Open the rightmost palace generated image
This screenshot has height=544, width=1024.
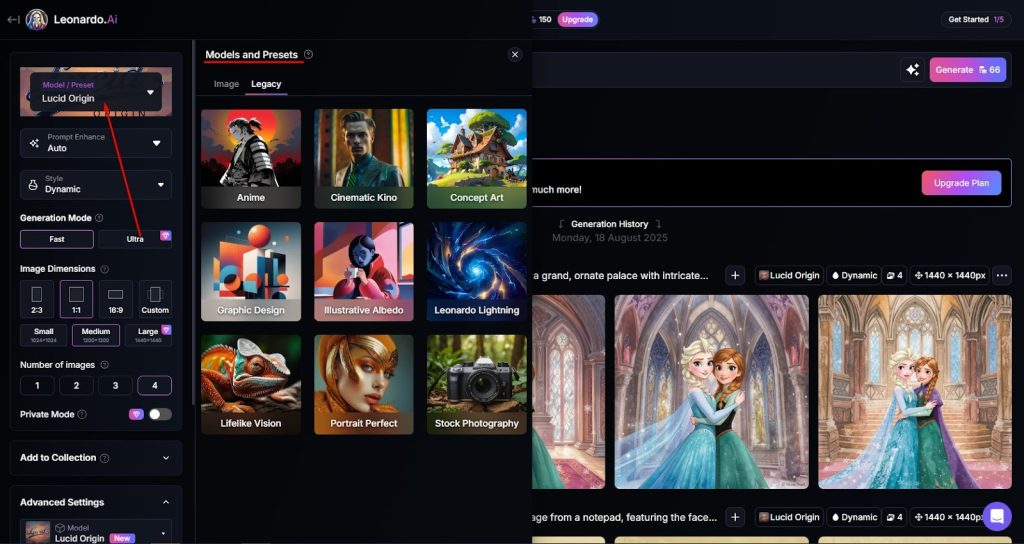click(x=915, y=392)
